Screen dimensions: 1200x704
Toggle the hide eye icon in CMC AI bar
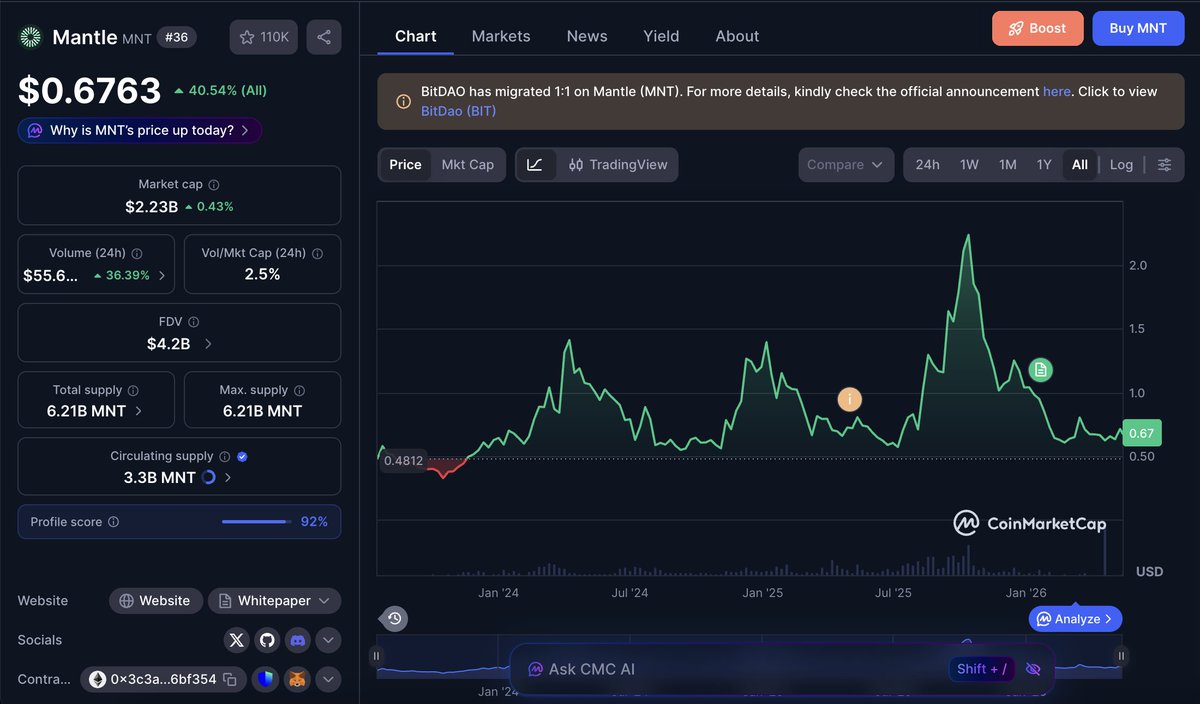pyautogui.click(x=1033, y=669)
